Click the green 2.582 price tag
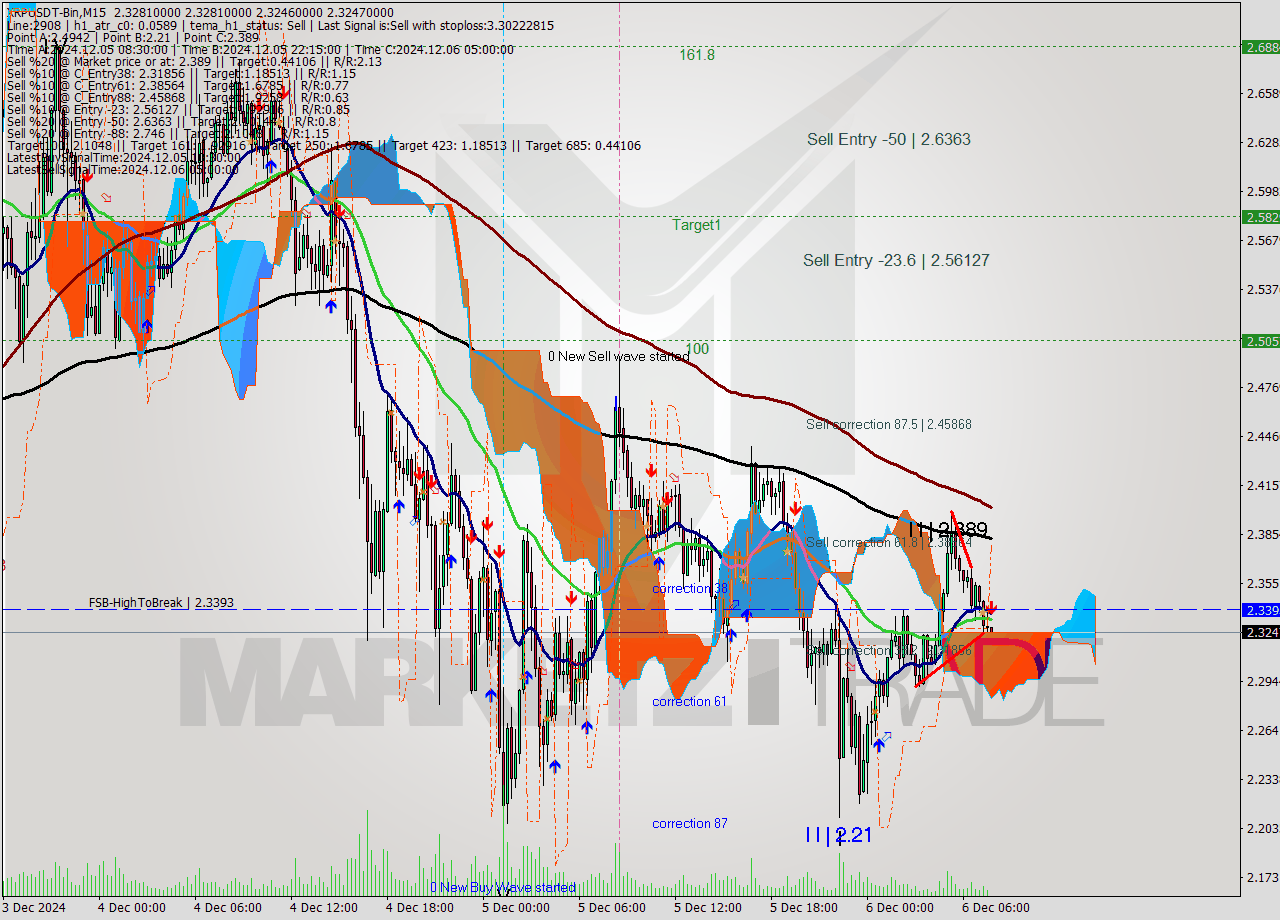This screenshot has height=920, width=1280. click(1260, 217)
